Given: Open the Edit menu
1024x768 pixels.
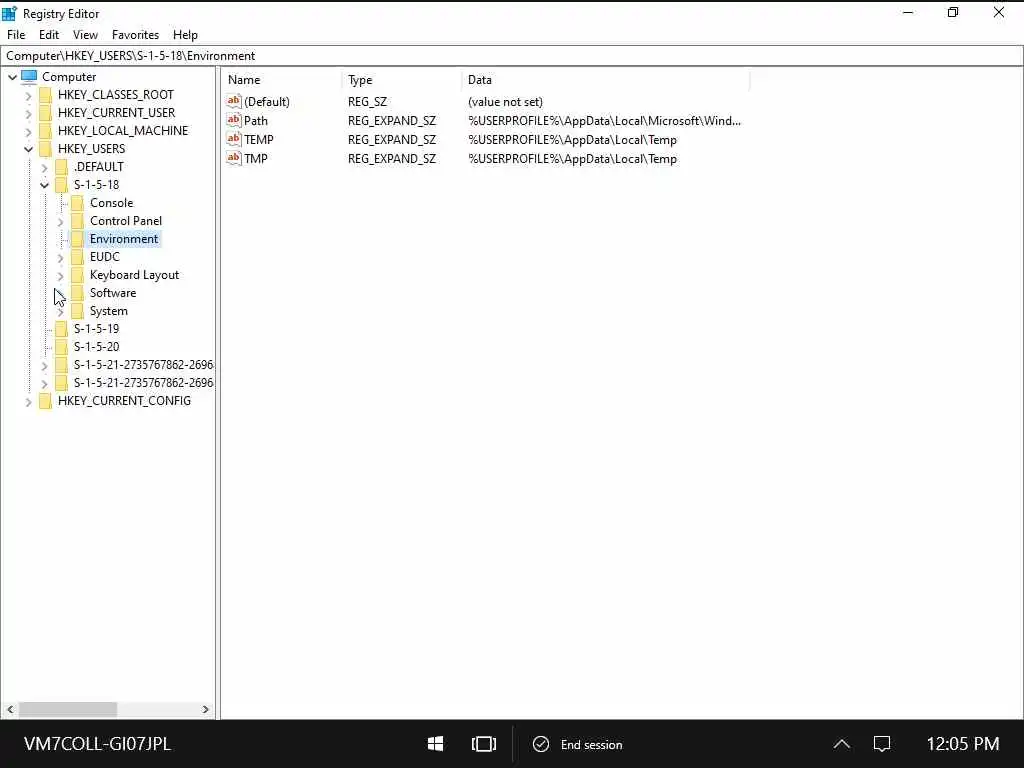Looking at the screenshot, I should [x=48, y=35].
